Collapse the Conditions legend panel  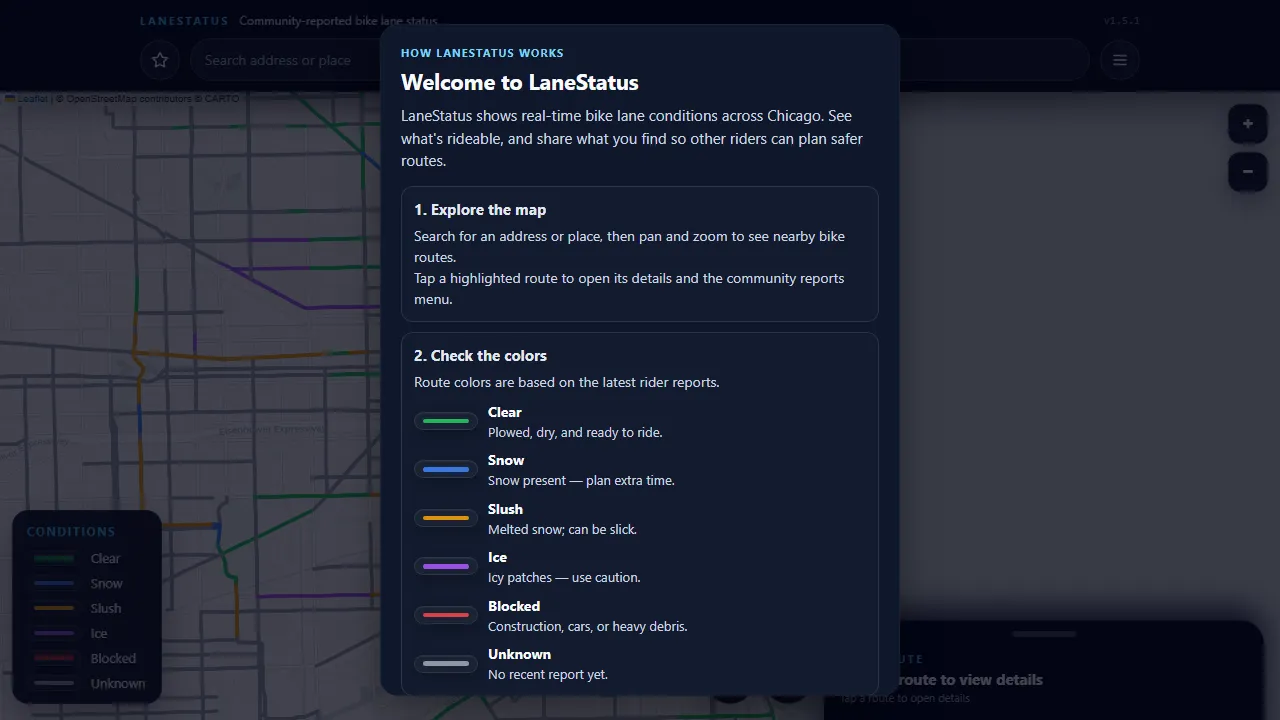point(71,531)
